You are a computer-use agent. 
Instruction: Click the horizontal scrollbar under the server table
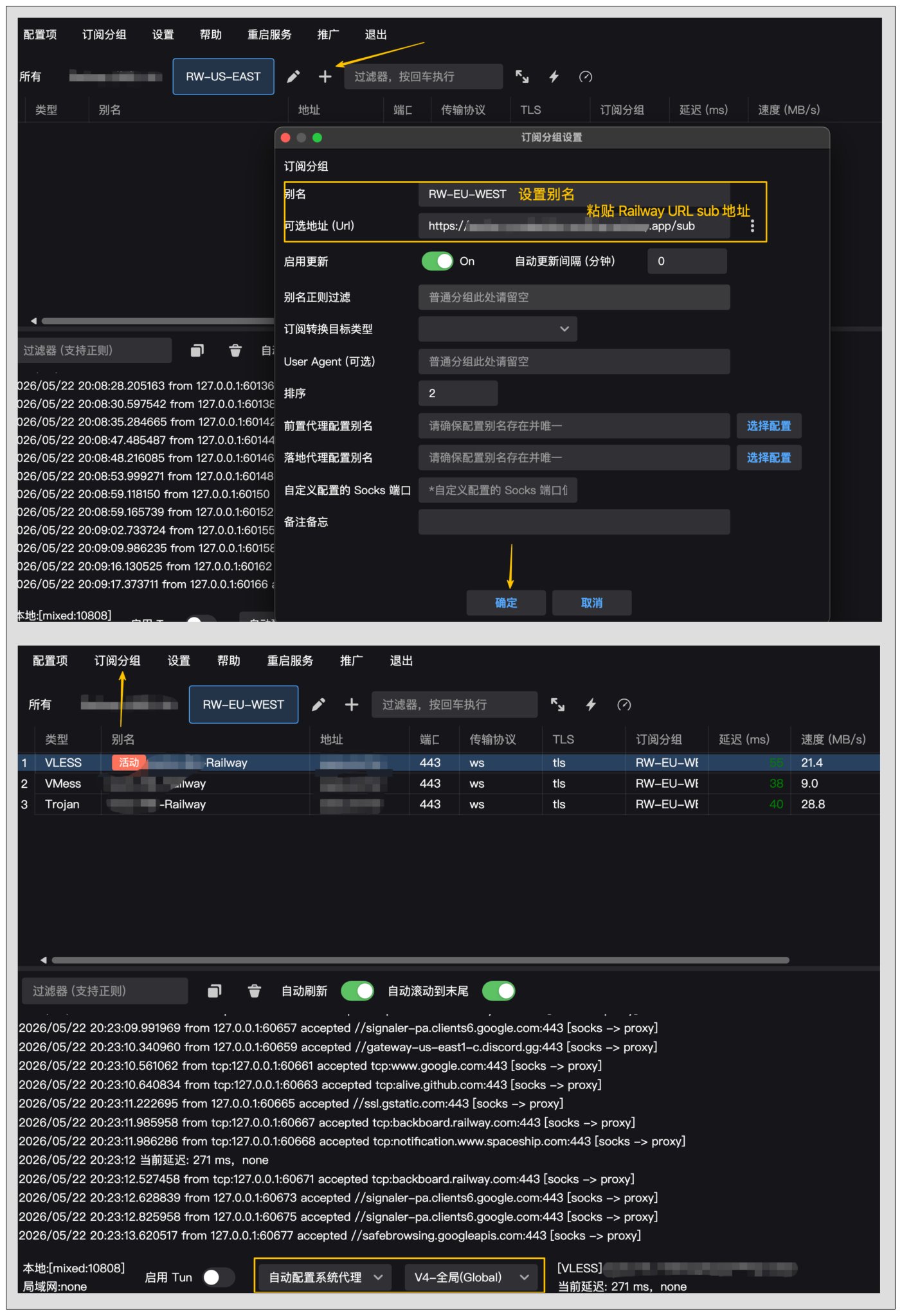[420, 960]
